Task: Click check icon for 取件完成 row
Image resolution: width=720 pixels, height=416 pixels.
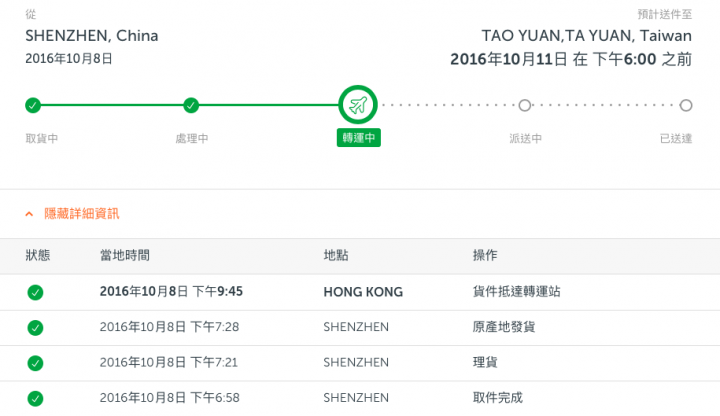Action: pyautogui.click(x=35, y=398)
